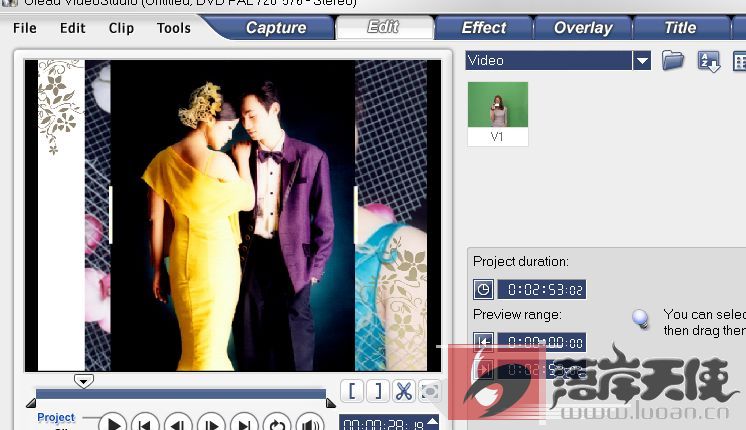746x430 pixels.
Task: Open the File menu
Action: click(25, 28)
